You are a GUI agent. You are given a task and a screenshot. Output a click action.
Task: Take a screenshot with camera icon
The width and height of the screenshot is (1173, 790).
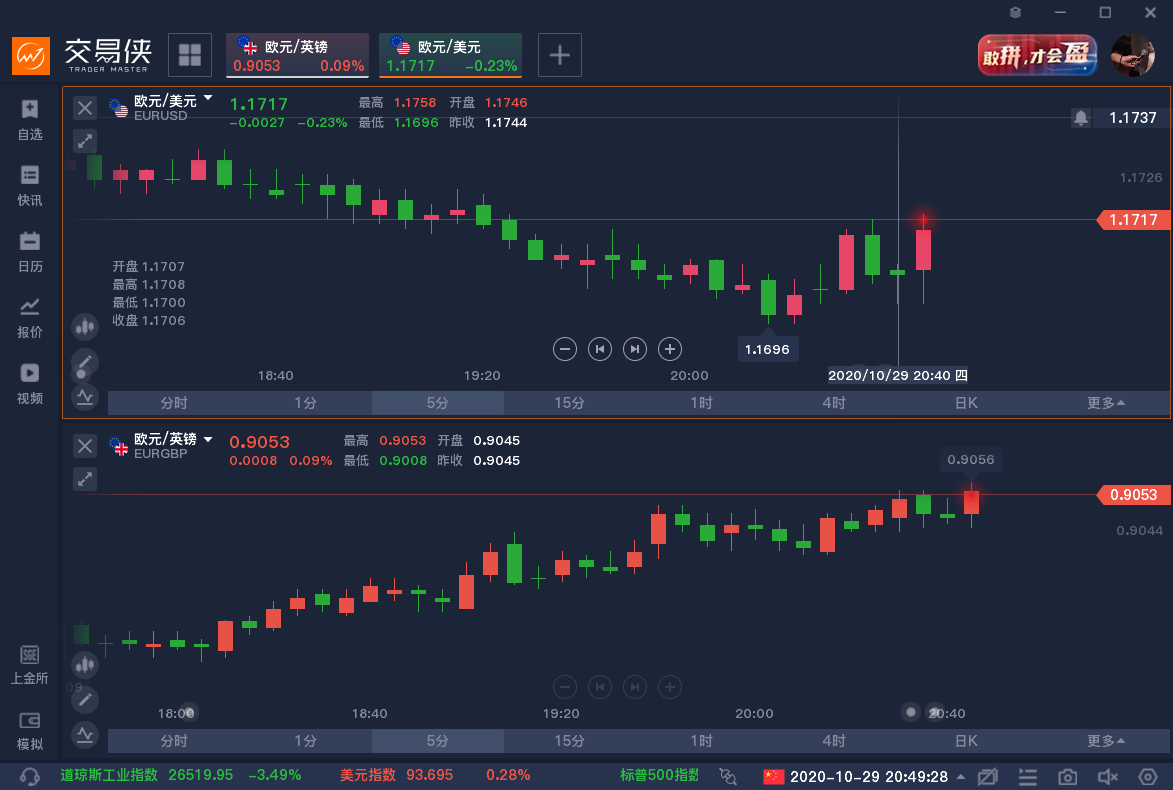(1068, 777)
